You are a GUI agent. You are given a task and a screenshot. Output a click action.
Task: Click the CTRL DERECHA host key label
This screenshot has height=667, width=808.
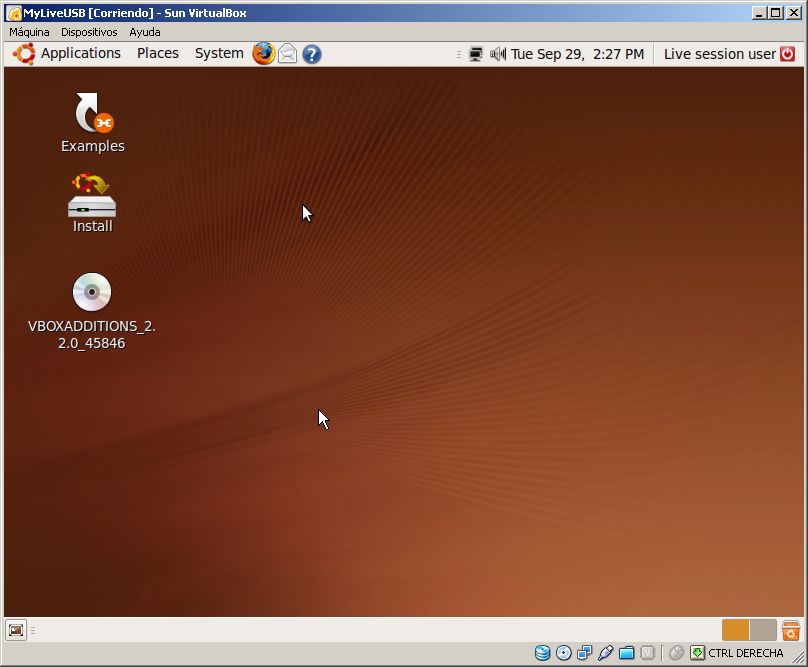click(x=746, y=653)
